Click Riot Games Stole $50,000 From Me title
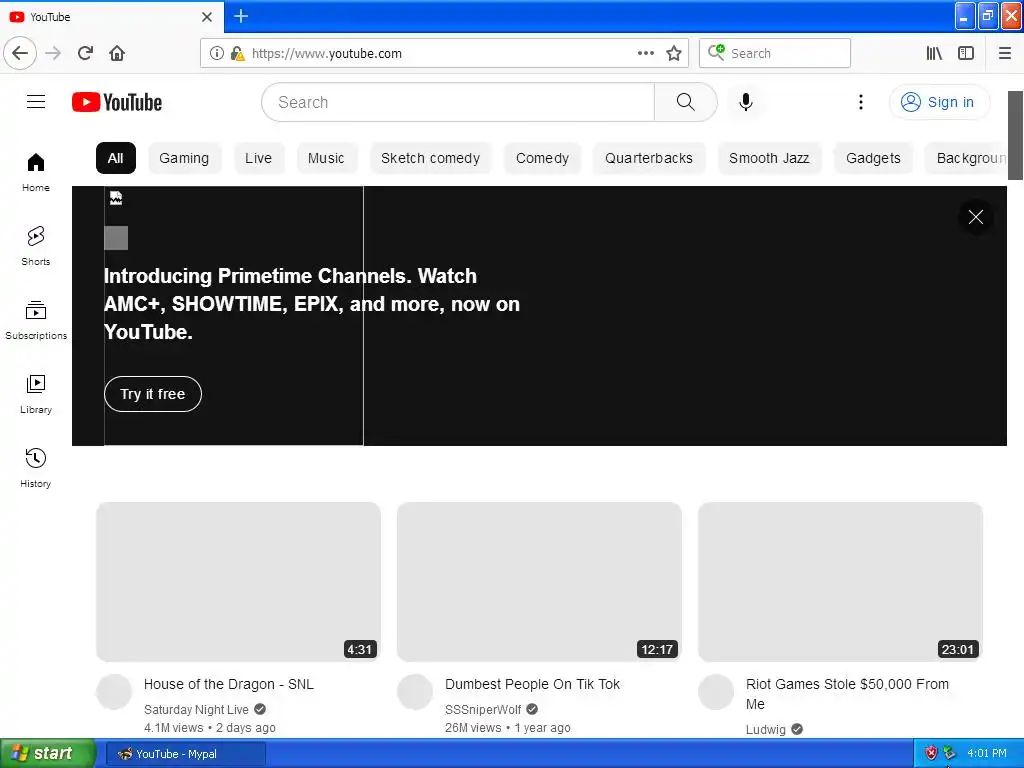The width and height of the screenshot is (1024, 768). (x=847, y=694)
